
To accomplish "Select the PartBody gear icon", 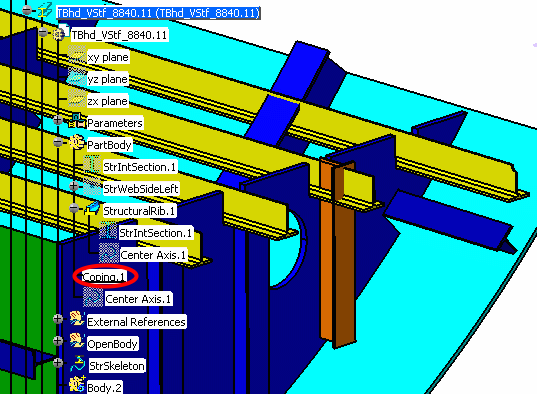I will tap(77, 142).
